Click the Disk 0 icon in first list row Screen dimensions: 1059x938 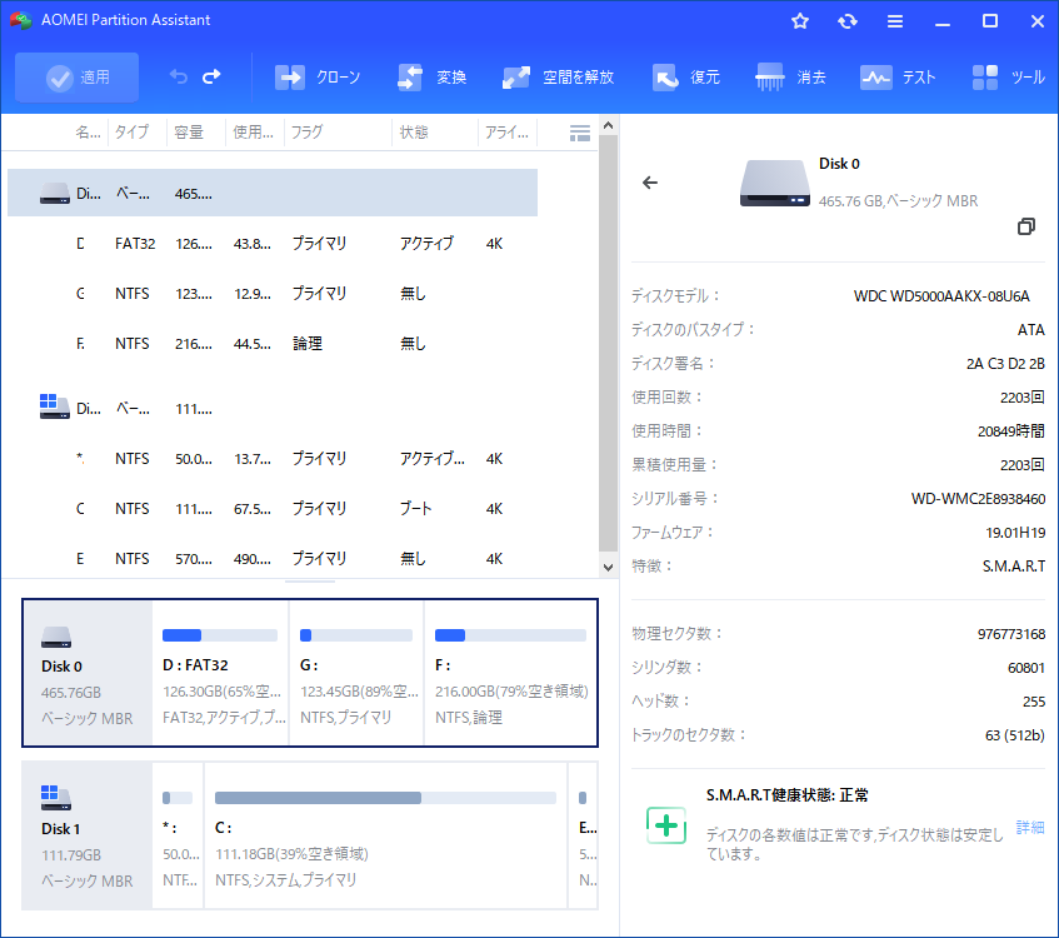click(x=55, y=193)
